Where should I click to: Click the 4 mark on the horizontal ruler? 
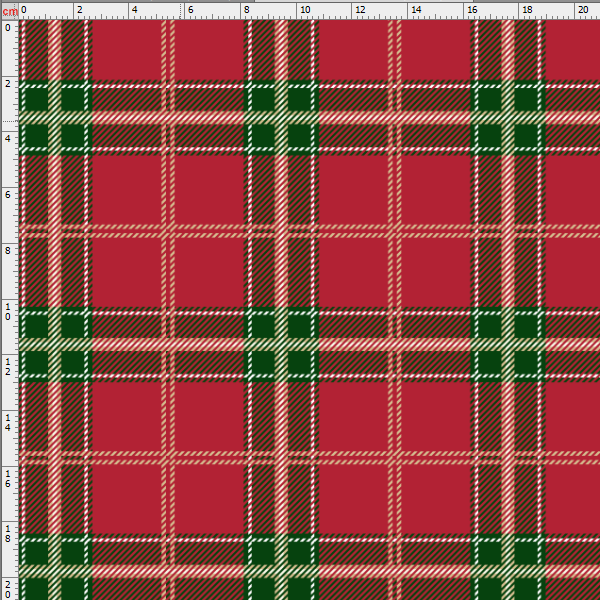pos(134,10)
